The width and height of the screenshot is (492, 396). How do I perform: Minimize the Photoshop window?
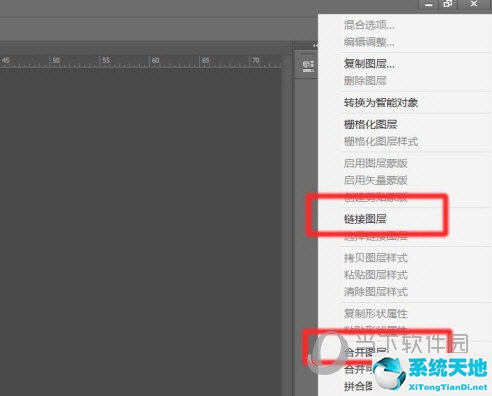click(429, 4)
